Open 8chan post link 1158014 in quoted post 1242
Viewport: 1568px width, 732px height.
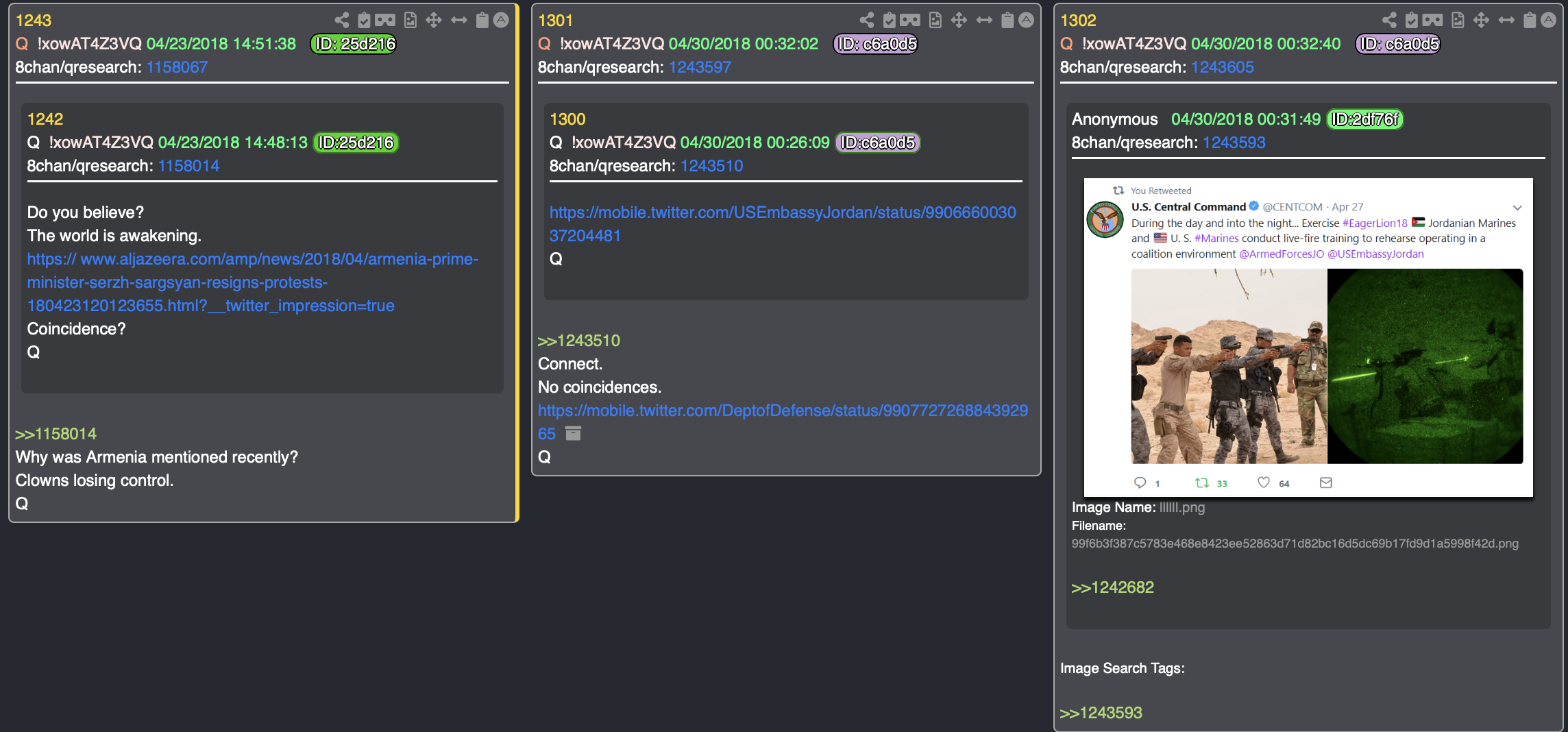pos(188,166)
